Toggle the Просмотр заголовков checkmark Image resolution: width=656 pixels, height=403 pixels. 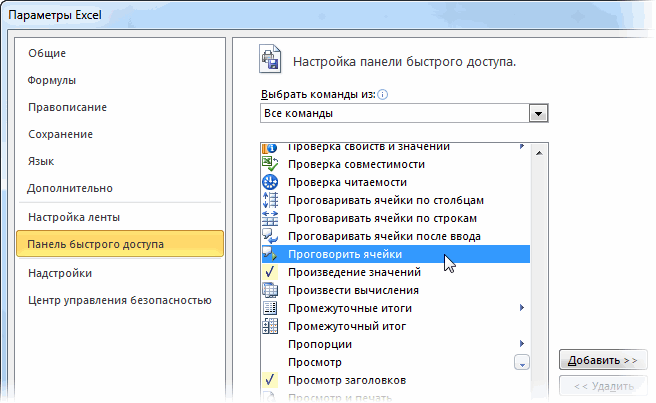click(x=270, y=380)
